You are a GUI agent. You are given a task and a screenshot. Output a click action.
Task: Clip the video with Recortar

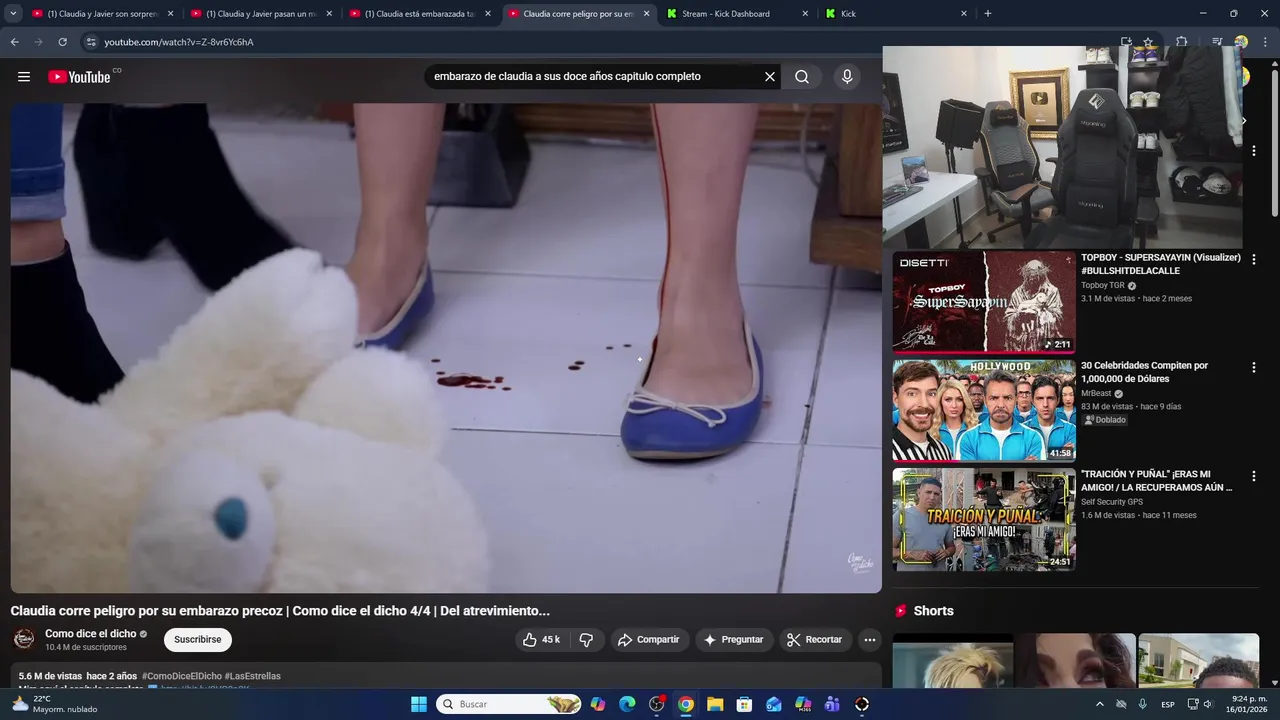(x=814, y=640)
